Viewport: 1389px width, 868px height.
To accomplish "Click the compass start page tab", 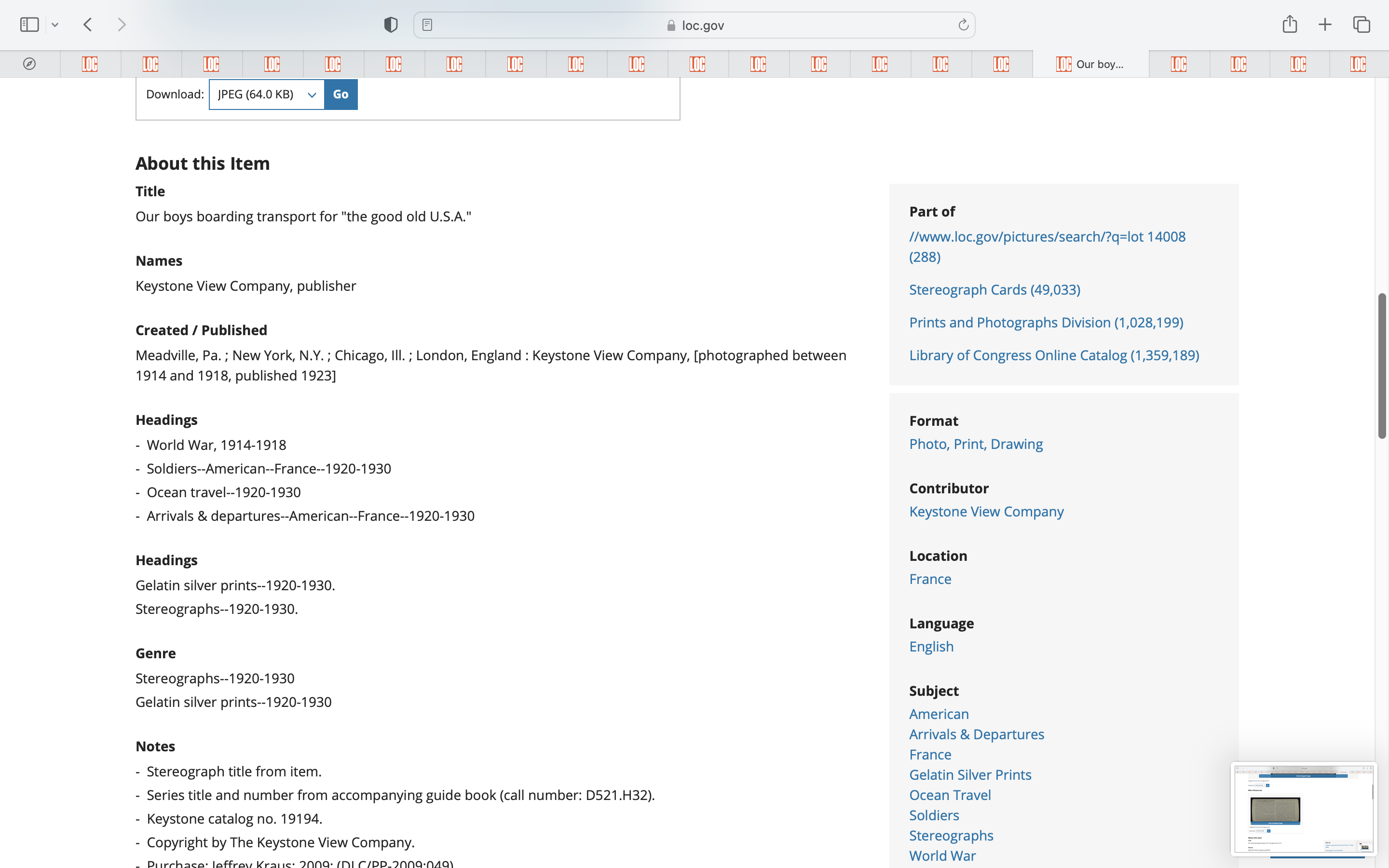I will pos(29,64).
